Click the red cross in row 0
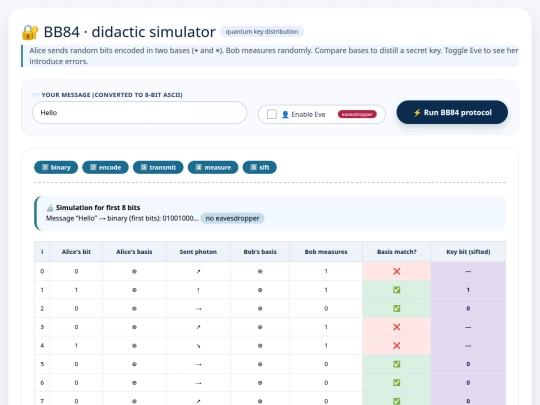Screen dimensions: 540x405 coord(397,271)
